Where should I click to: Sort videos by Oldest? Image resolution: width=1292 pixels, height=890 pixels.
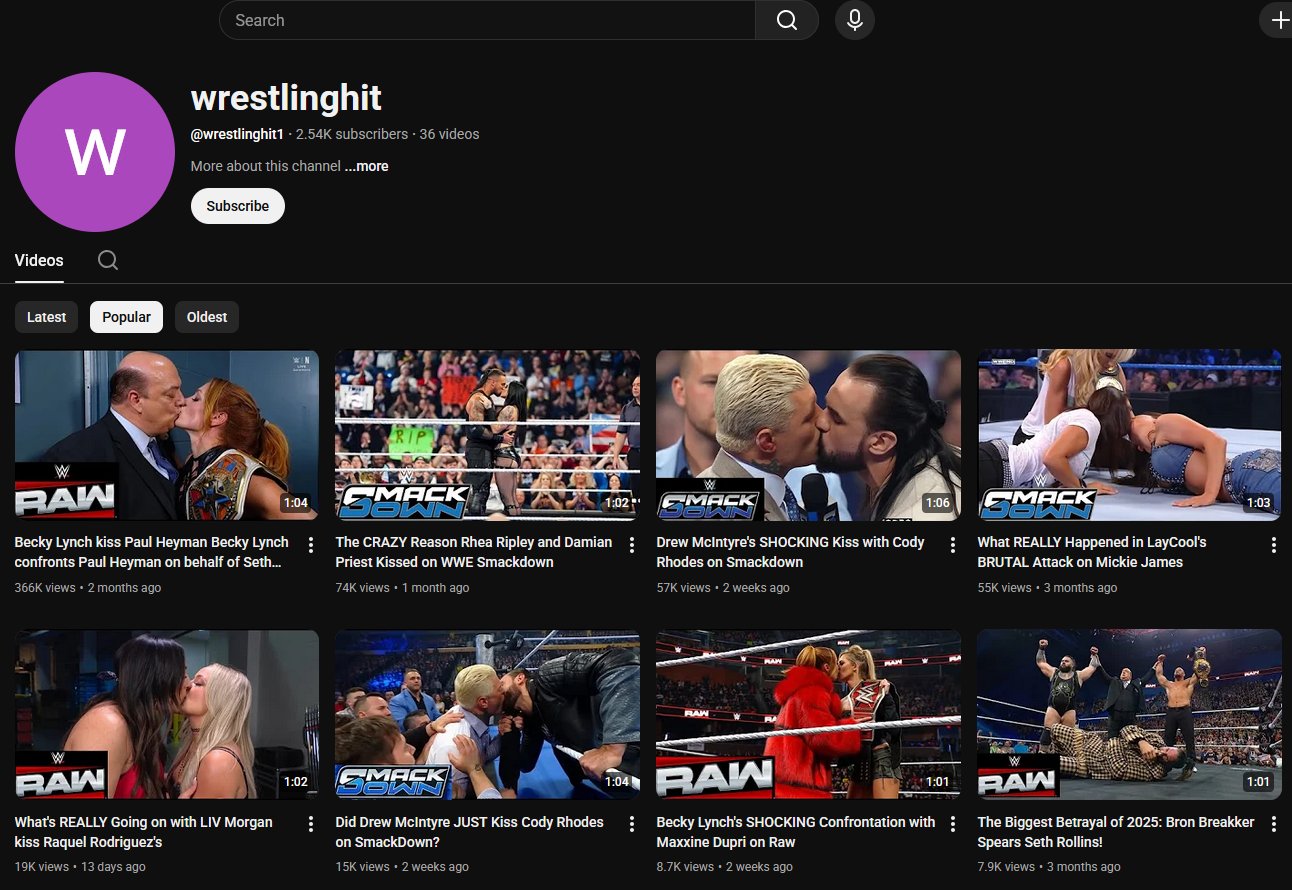coord(207,317)
